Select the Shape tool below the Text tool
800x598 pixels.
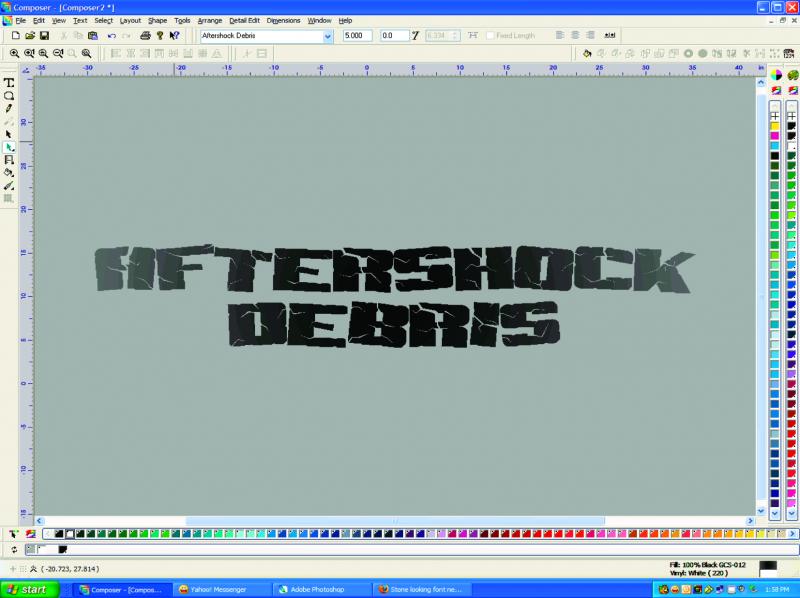(x=9, y=96)
